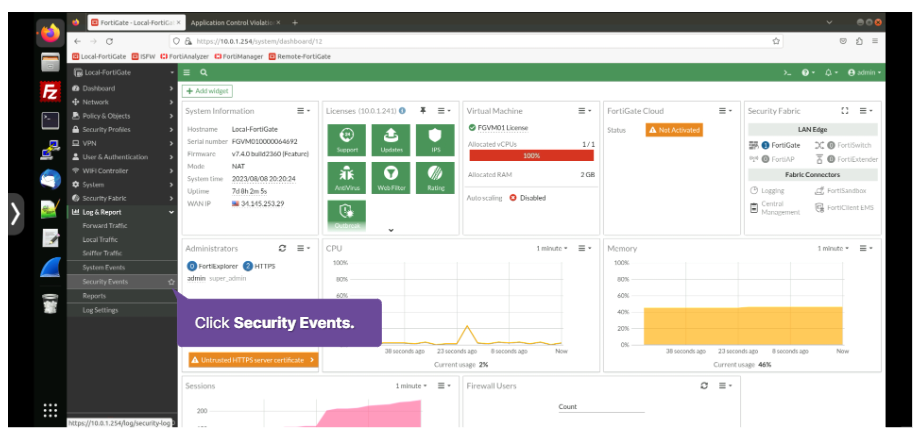Launch FileZilla from the dock
Viewport: 920px width, 445px height.
[50, 92]
